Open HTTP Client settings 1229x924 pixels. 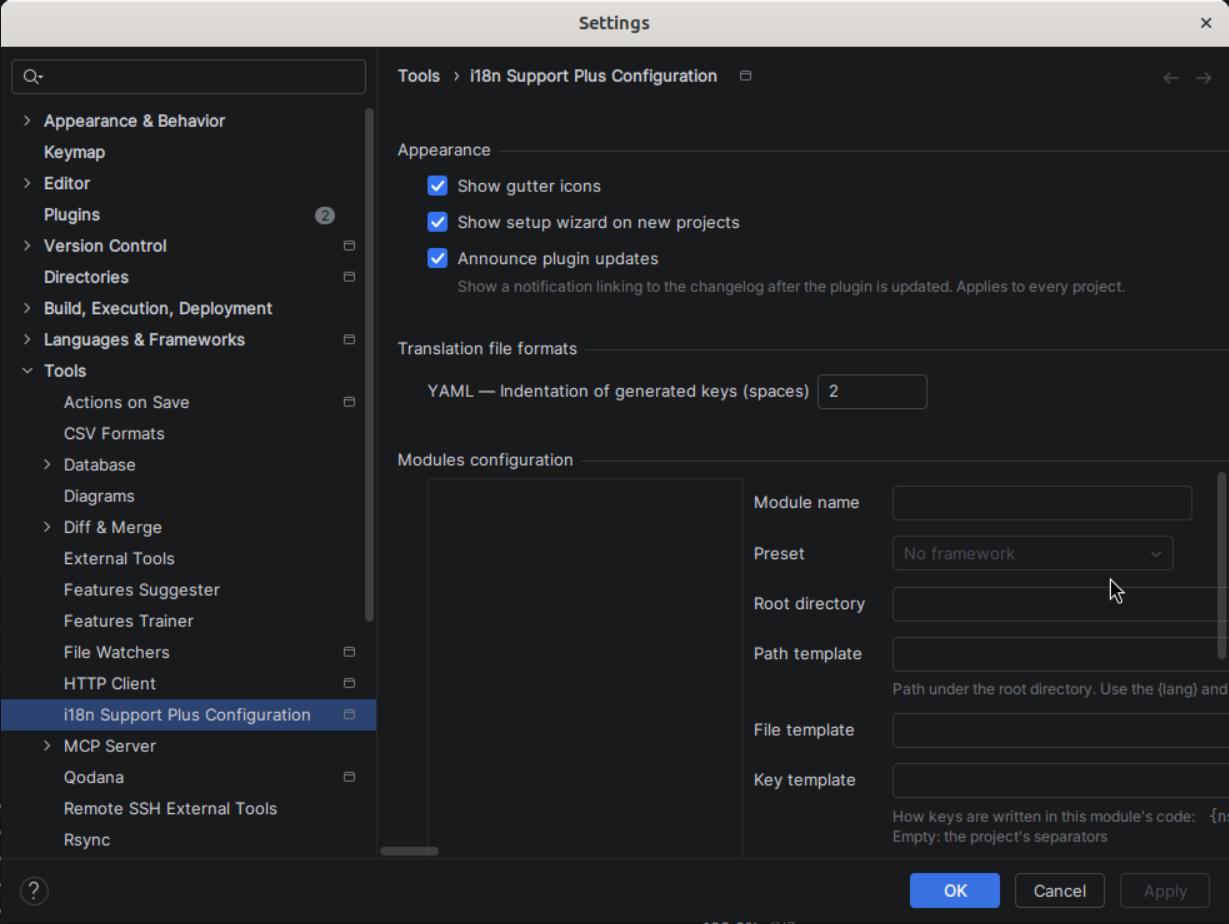(109, 684)
